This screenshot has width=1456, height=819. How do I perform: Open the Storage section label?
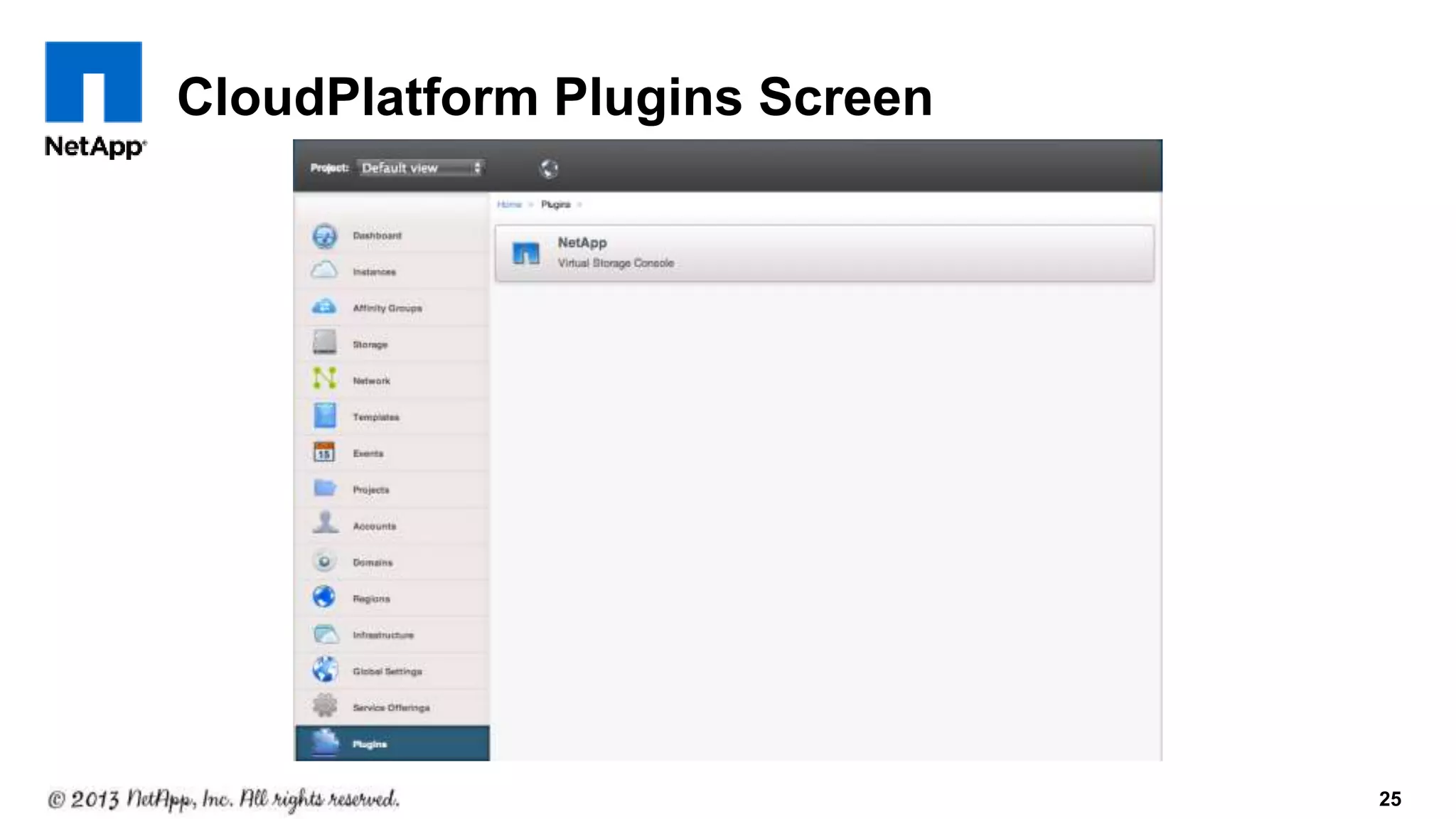(x=370, y=345)
